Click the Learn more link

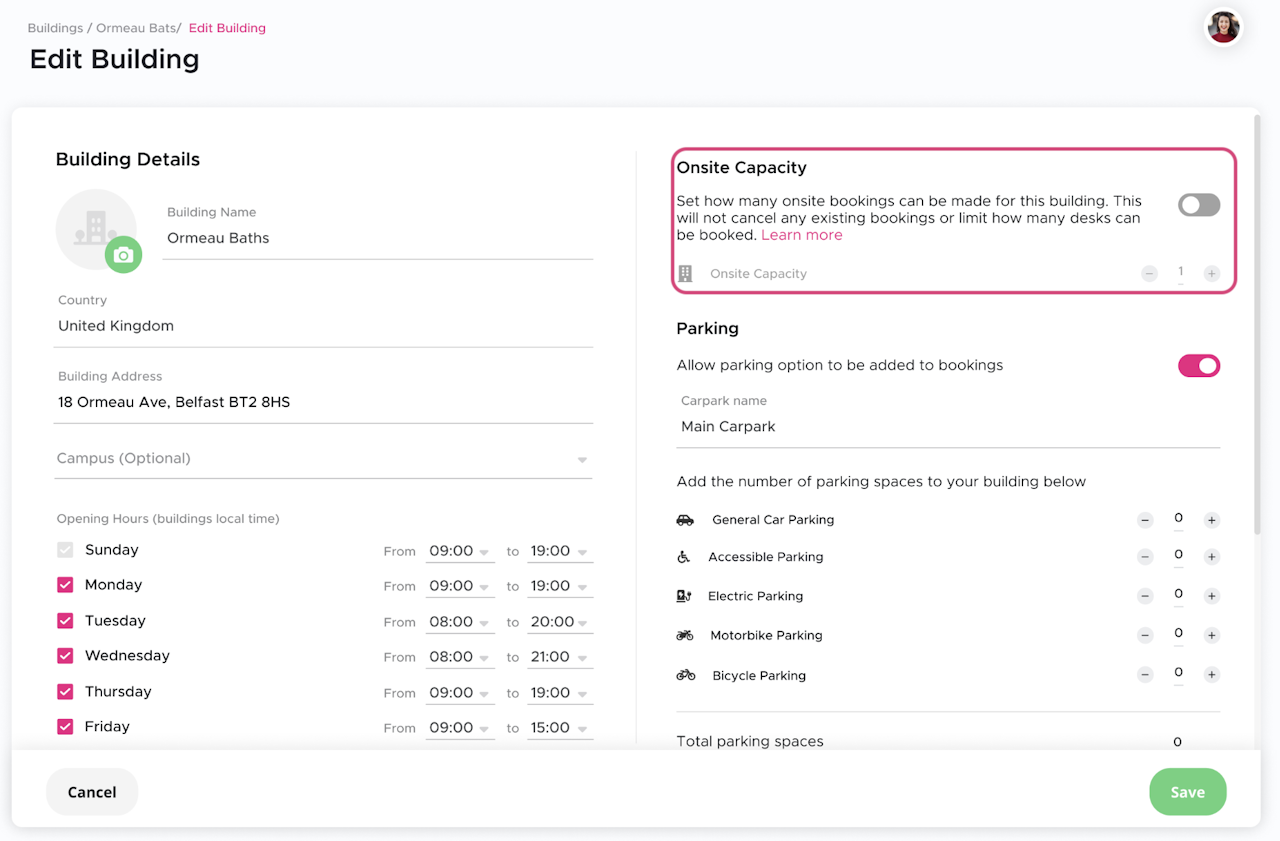(x=801, y=235)
